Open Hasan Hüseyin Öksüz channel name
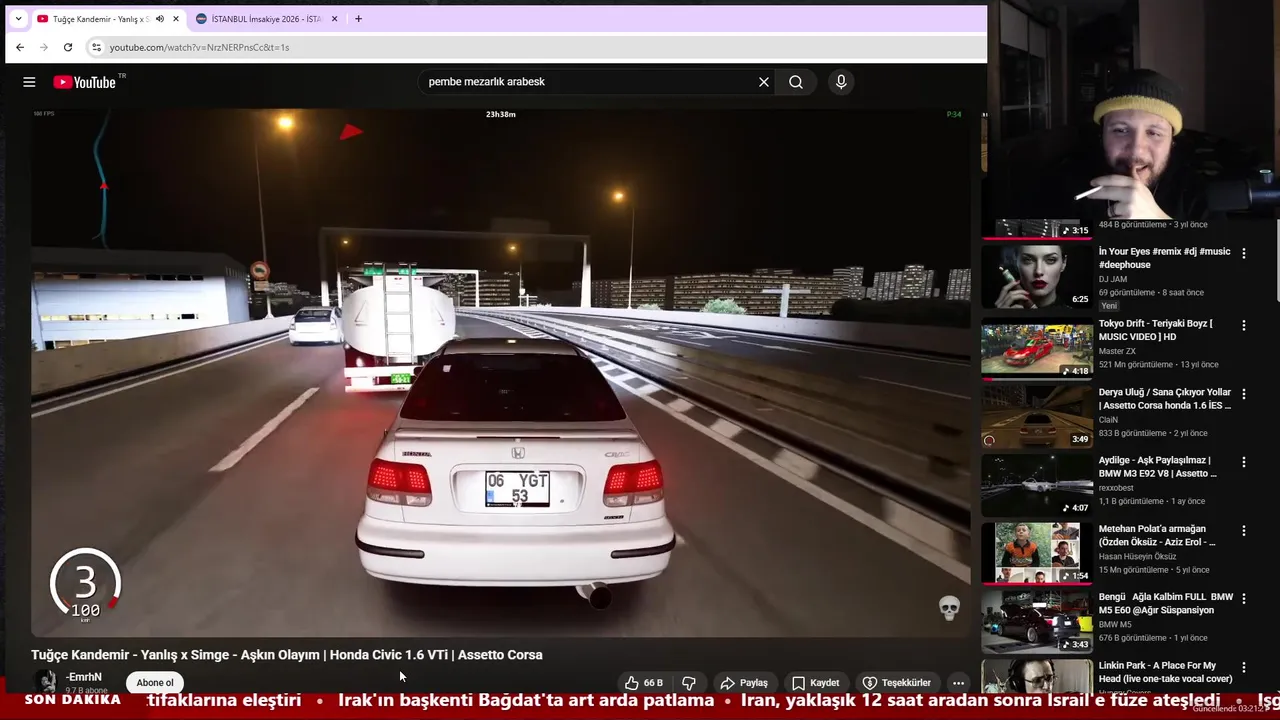 tap(1137, 556)
